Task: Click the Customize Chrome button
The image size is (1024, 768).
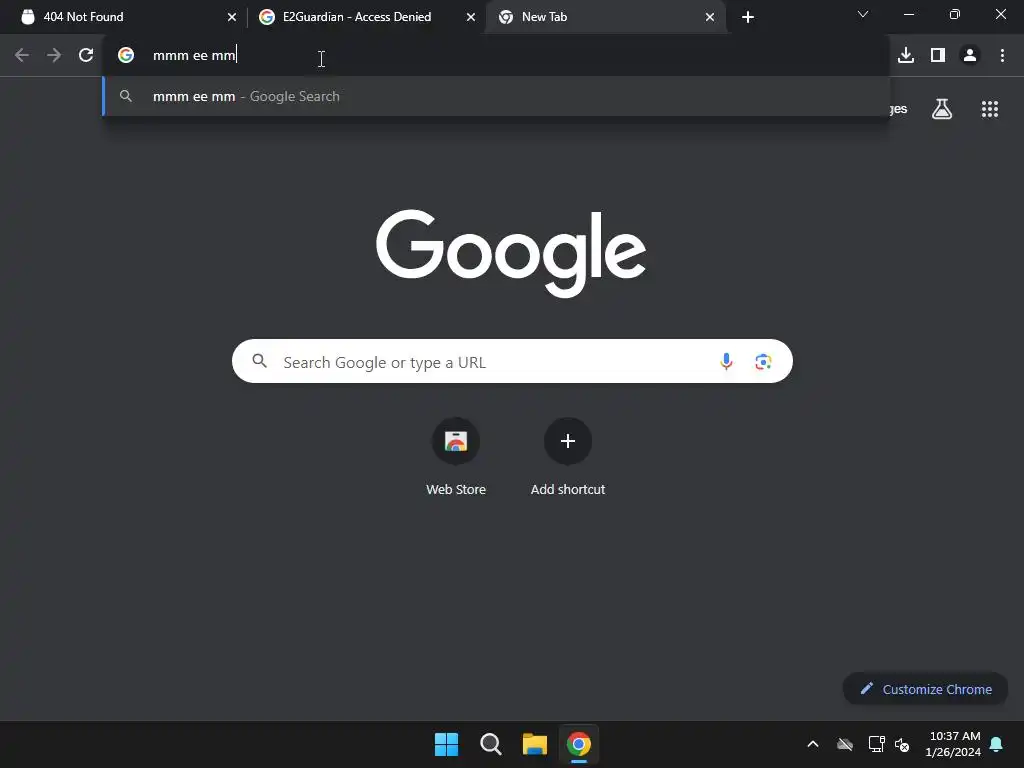Action: click(x=925, y=689)
